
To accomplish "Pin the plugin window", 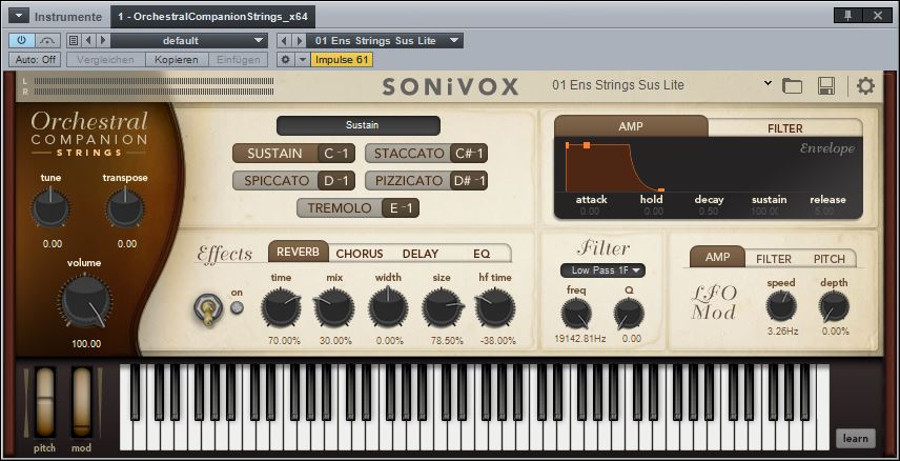I will [x=848, y=16].
